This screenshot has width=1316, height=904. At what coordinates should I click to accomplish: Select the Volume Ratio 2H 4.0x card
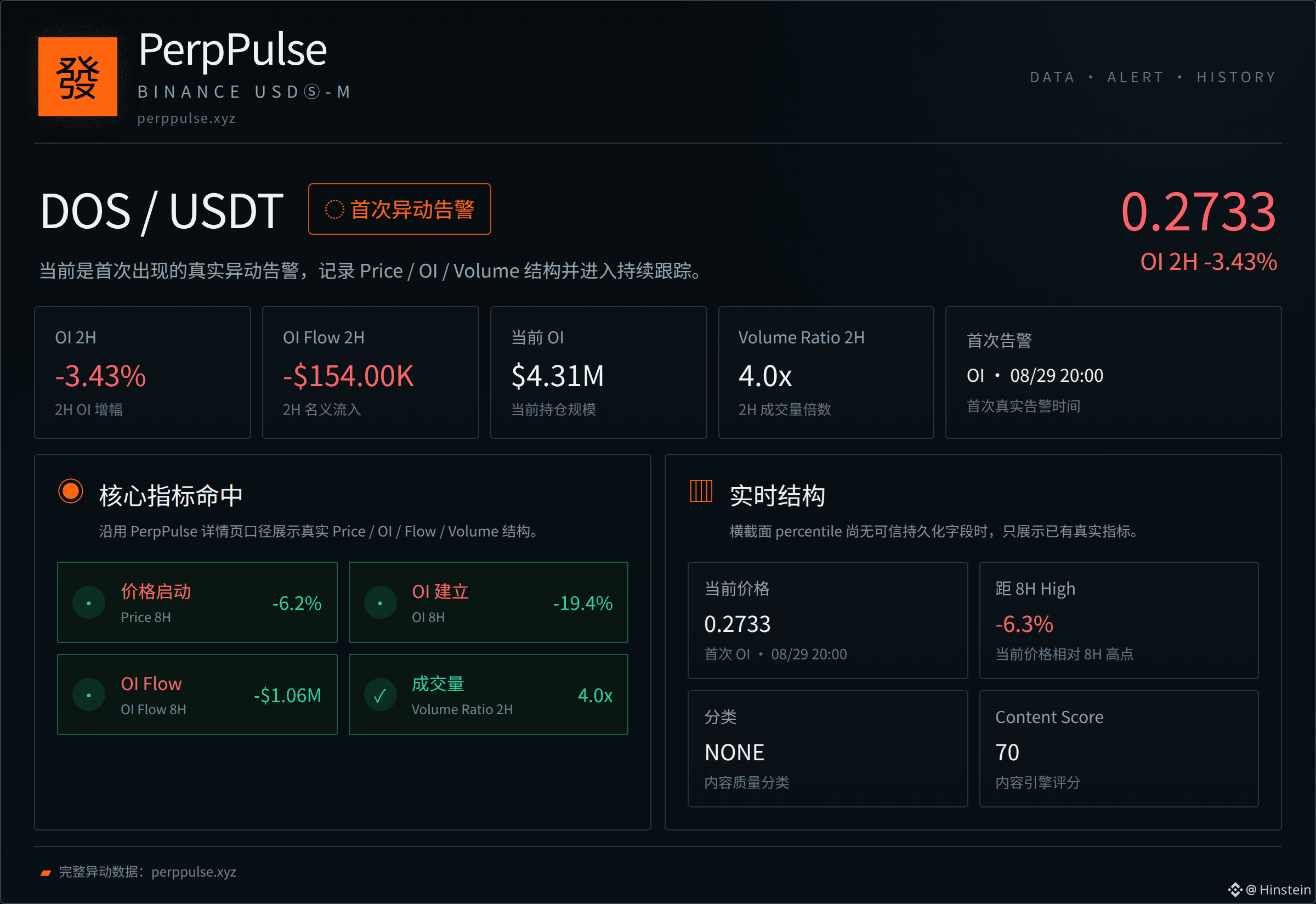pos(826,372)
